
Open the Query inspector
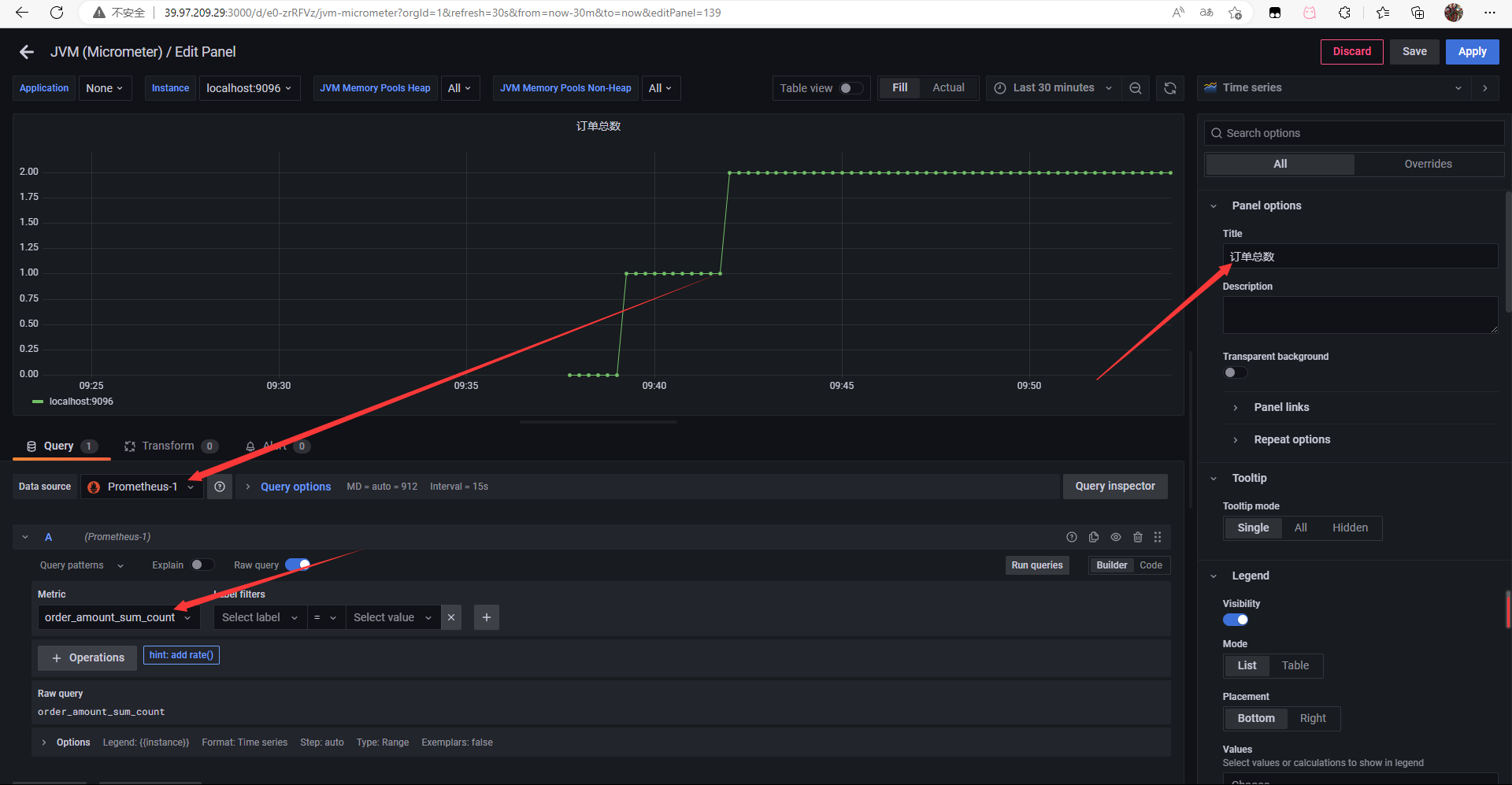[1115, 486]
